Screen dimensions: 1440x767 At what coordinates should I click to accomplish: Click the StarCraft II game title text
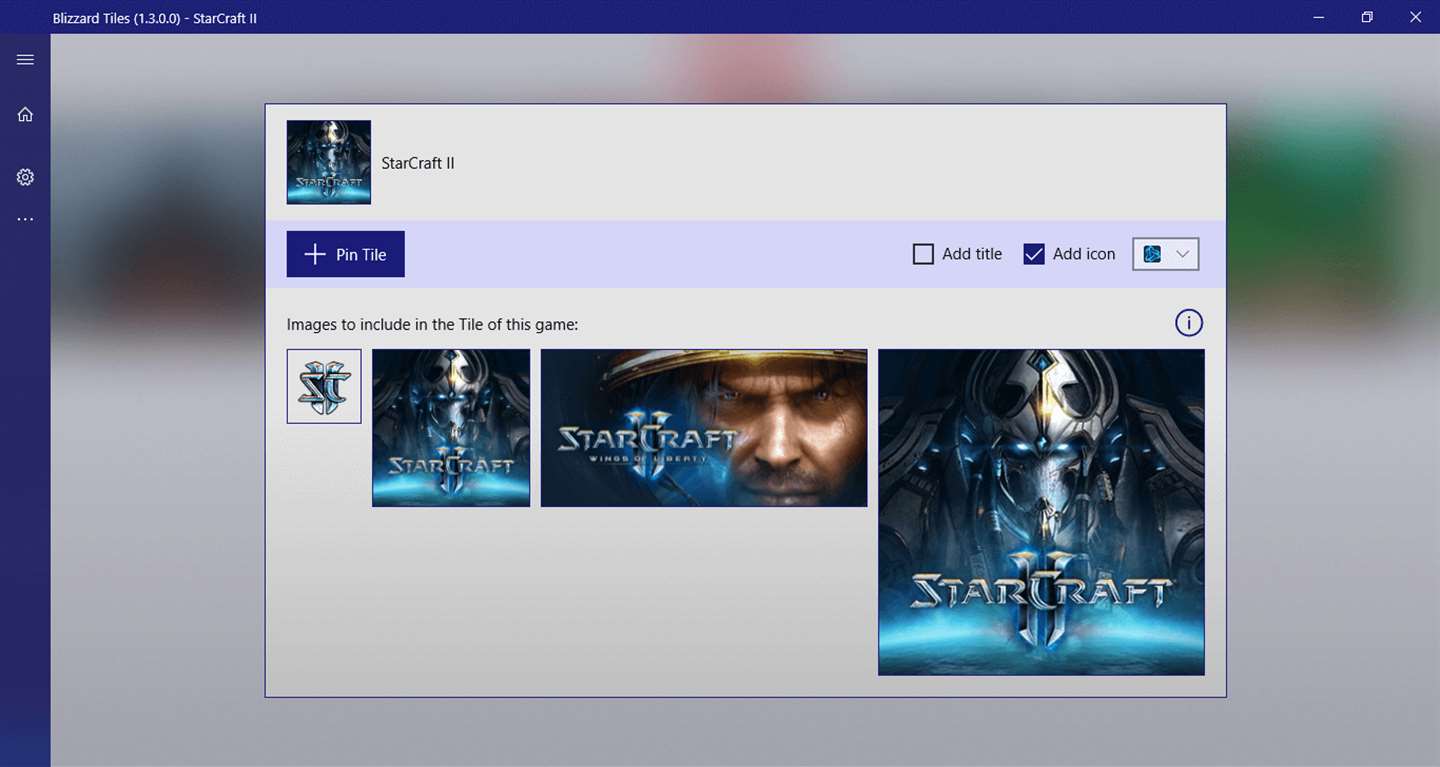pyautogui.click(x=418, y=163)
